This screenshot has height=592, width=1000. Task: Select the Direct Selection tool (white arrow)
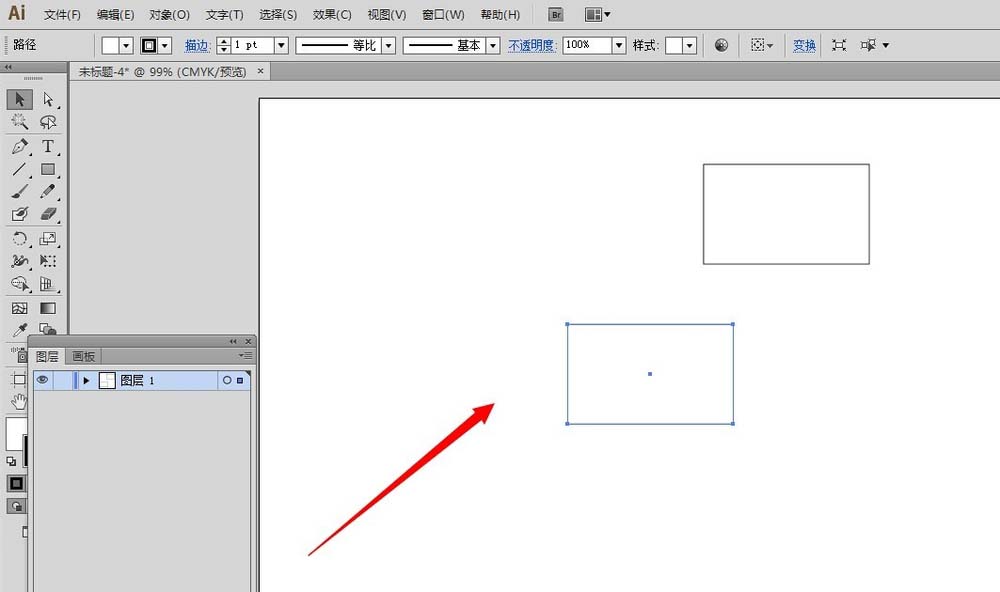[48, 100]
